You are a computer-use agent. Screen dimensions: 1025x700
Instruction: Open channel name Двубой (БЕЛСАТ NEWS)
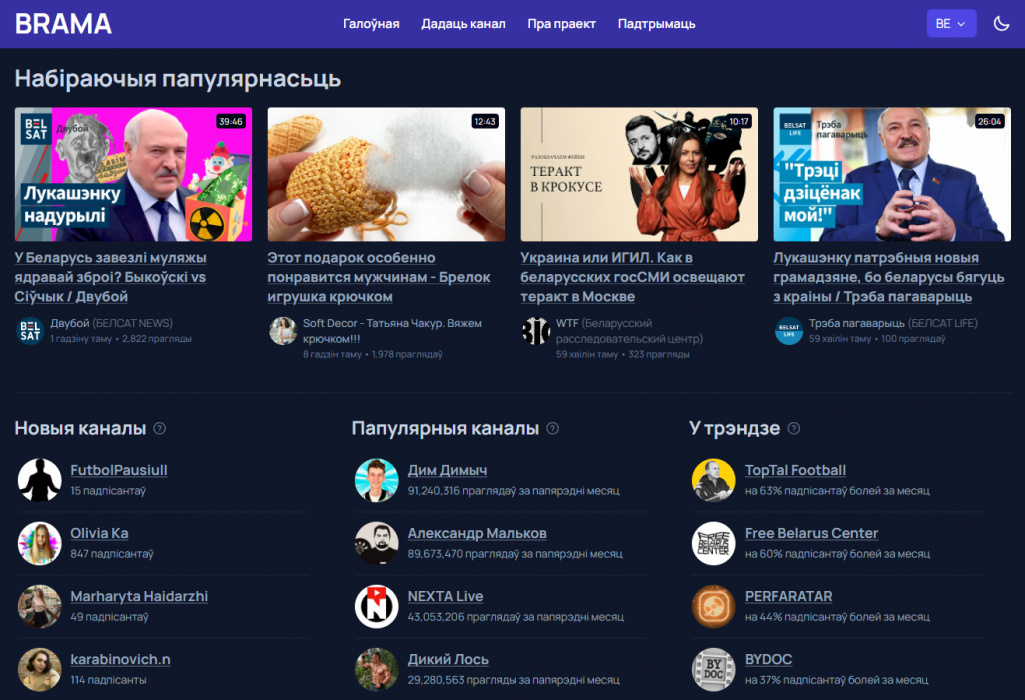[111, 324]
